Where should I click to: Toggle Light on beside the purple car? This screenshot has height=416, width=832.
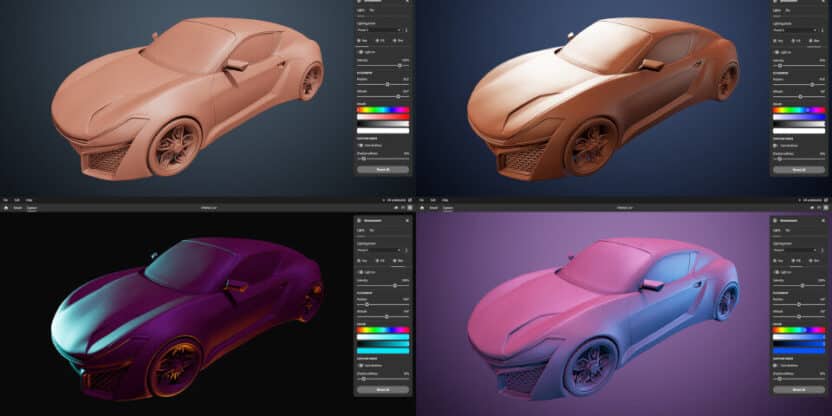(x=360, y=272)
